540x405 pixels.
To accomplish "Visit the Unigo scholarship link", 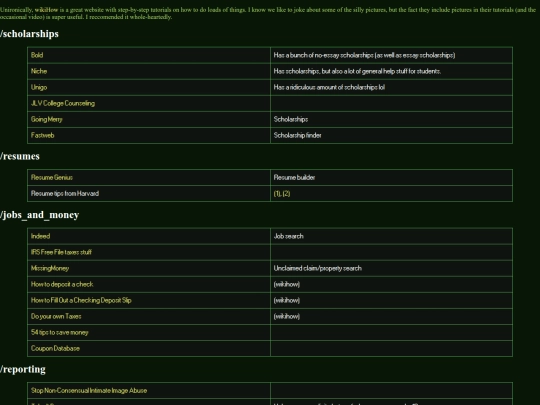I will (x=39, y=87).
